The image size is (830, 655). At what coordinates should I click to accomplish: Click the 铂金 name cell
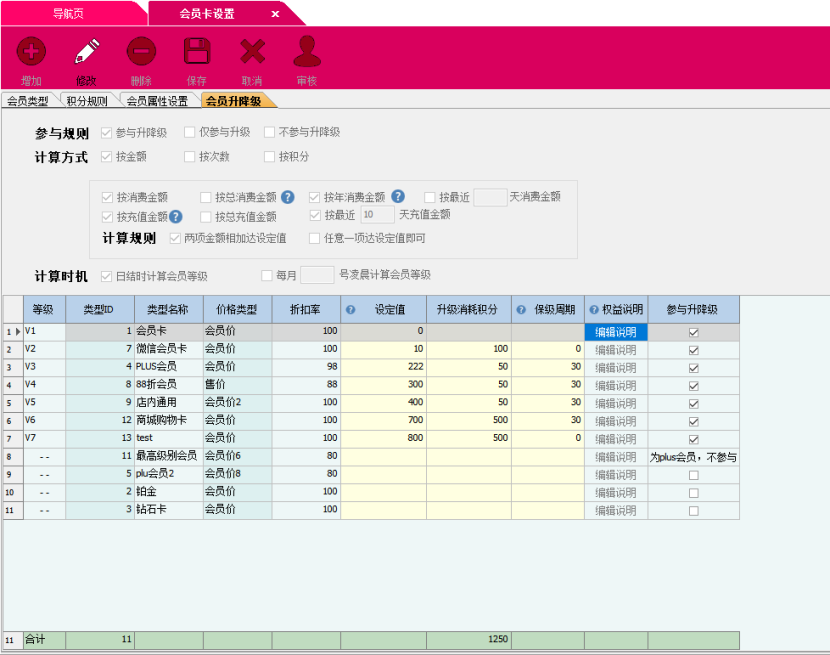tap(168, 491)
